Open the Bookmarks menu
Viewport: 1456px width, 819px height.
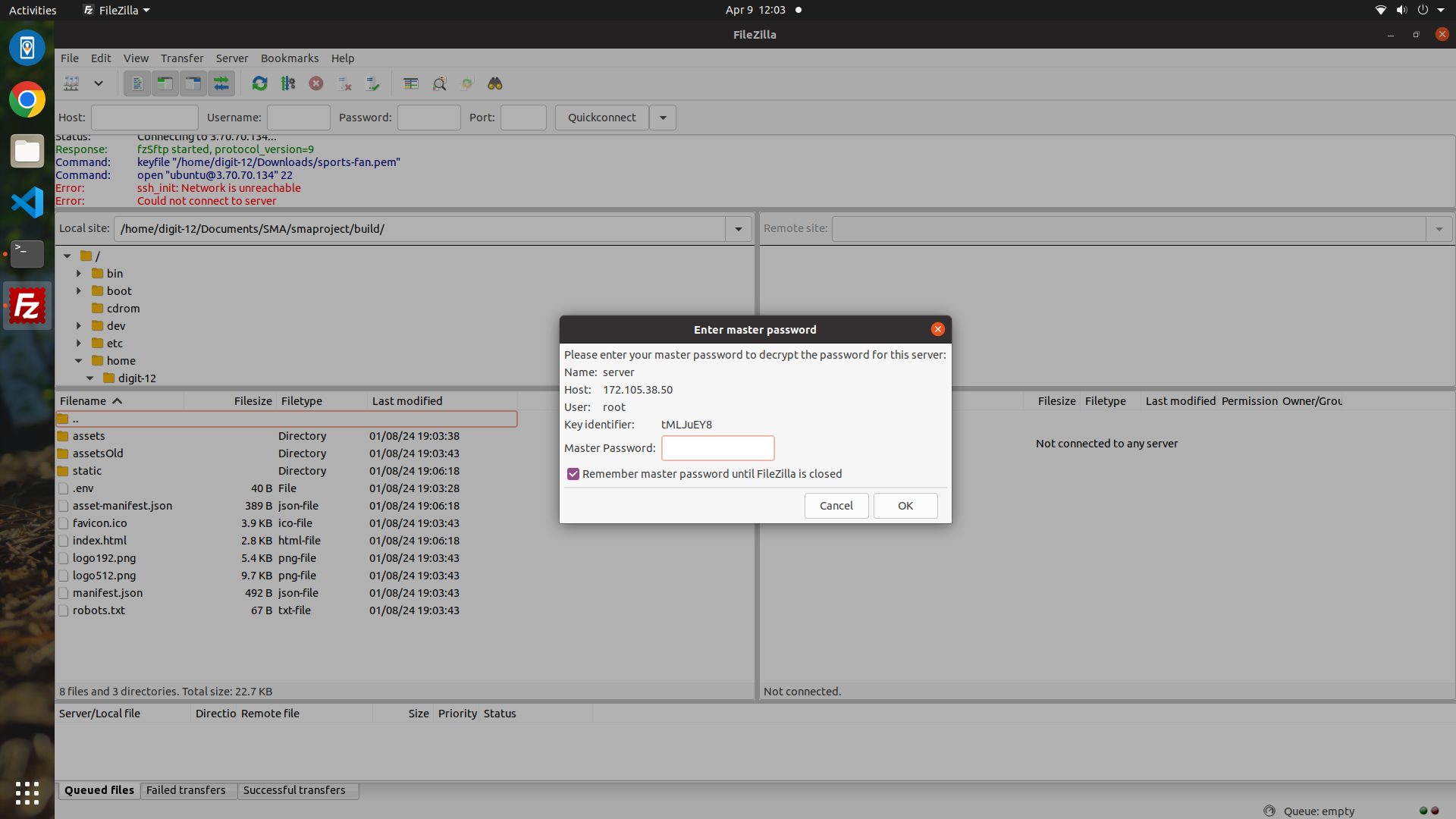coord(289,58)
